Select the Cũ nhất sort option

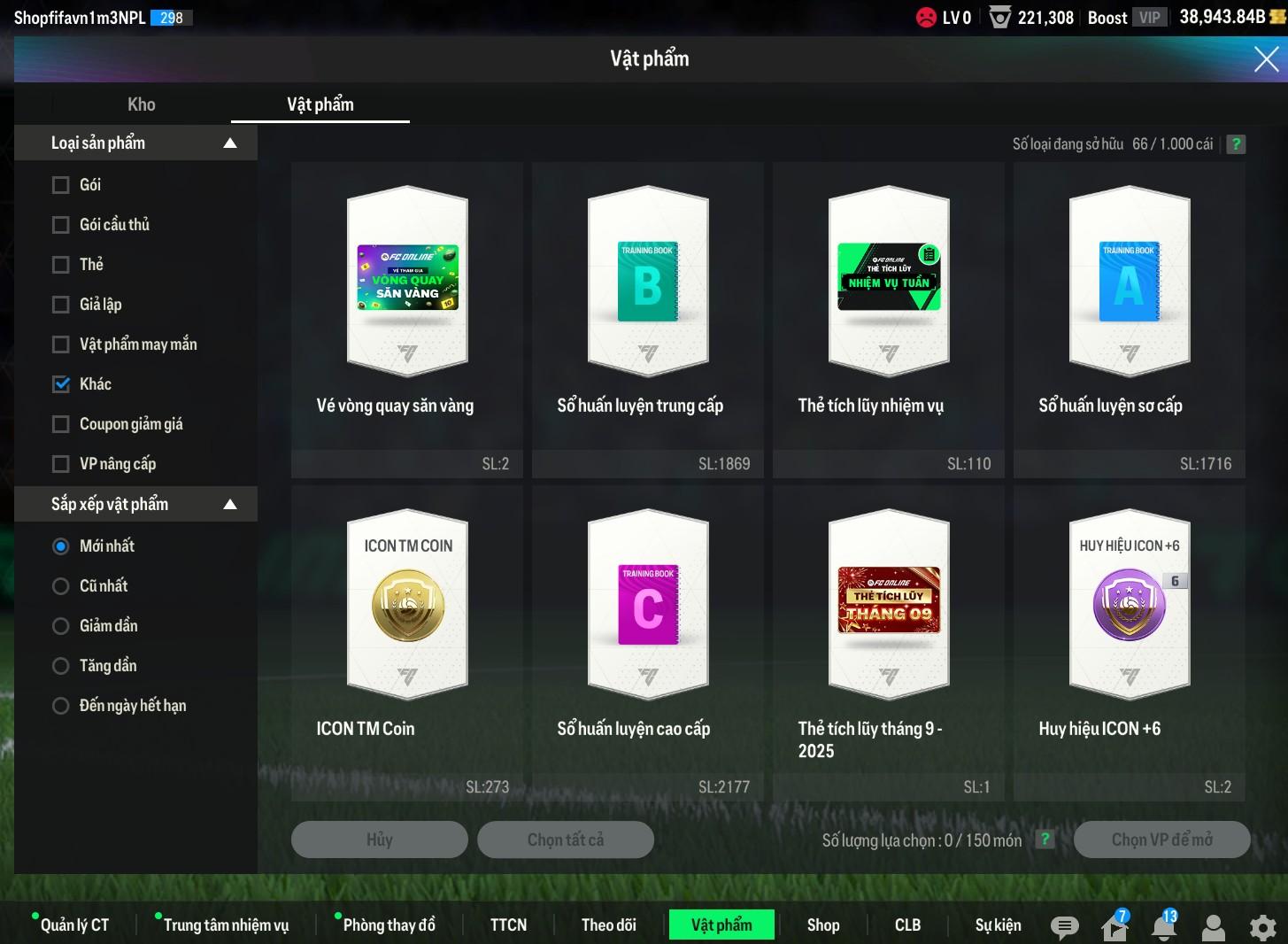[61, 586]
